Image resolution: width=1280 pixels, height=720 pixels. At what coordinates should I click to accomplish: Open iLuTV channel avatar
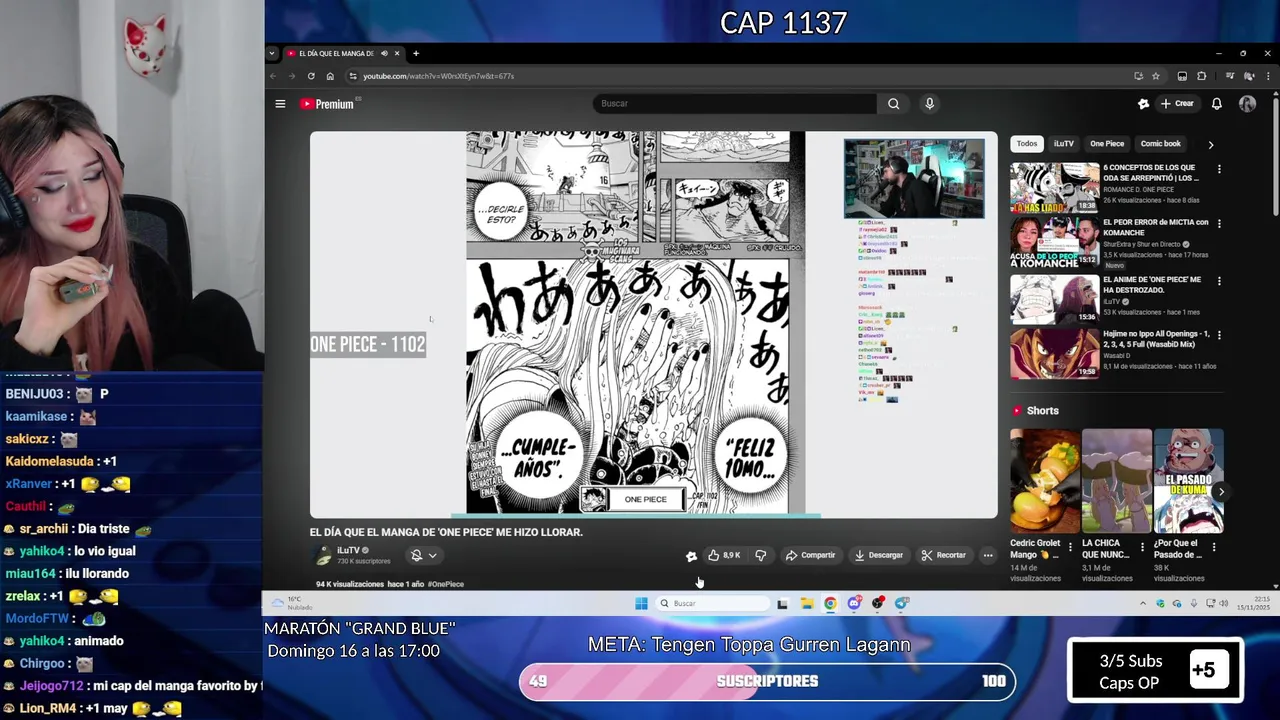(x=322, y=556)
